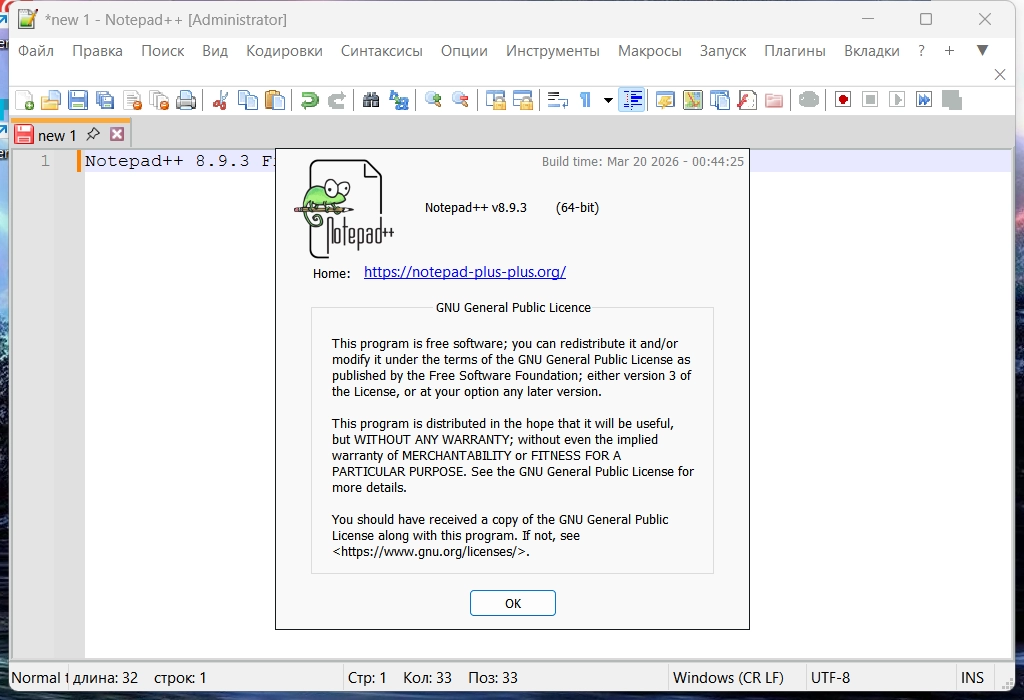Click the Copy icon in toolbar
1024x700 pixels.
click(x=248, y=100)
